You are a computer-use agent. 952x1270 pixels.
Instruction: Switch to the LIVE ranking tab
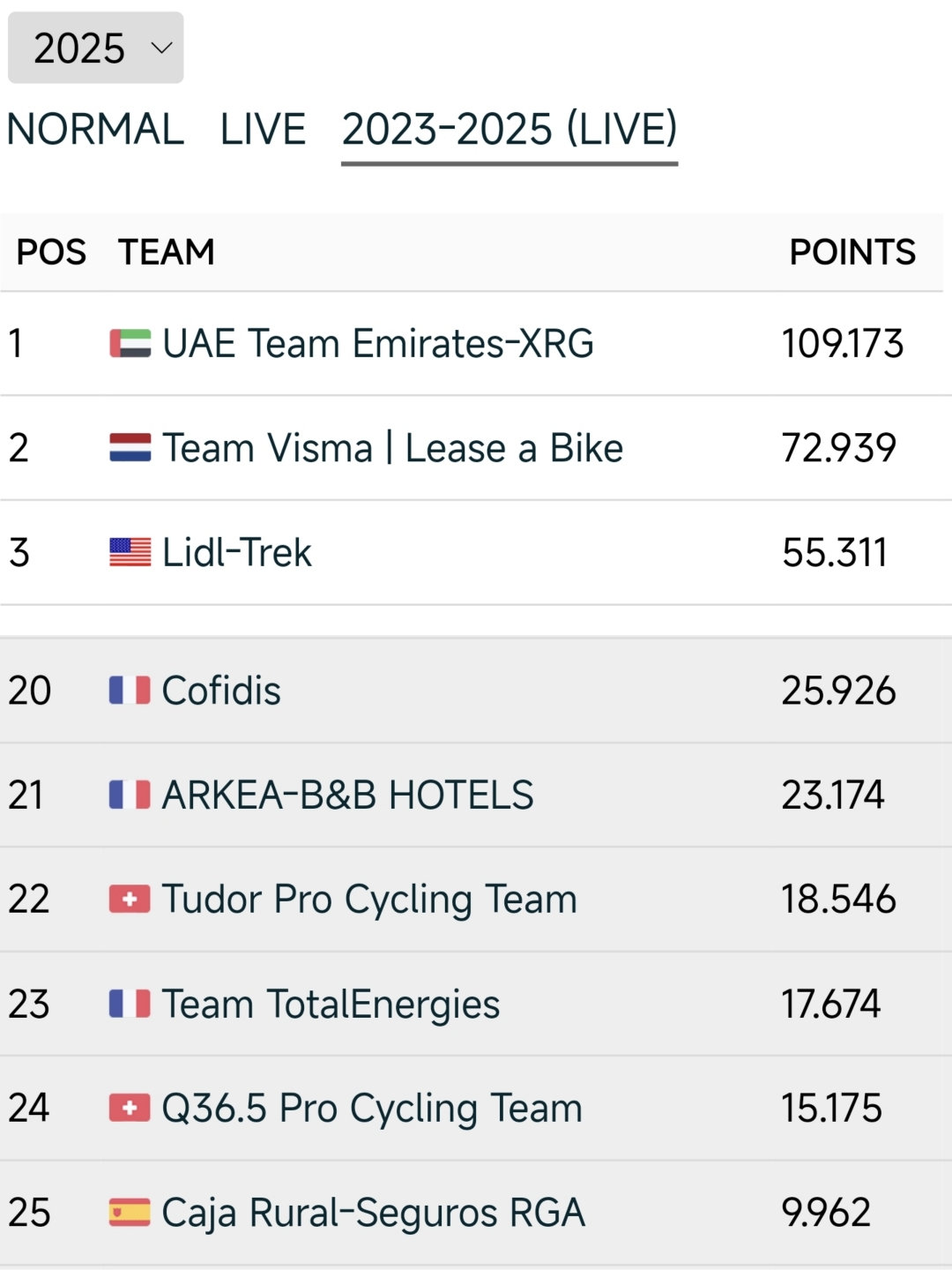(263, 130)
